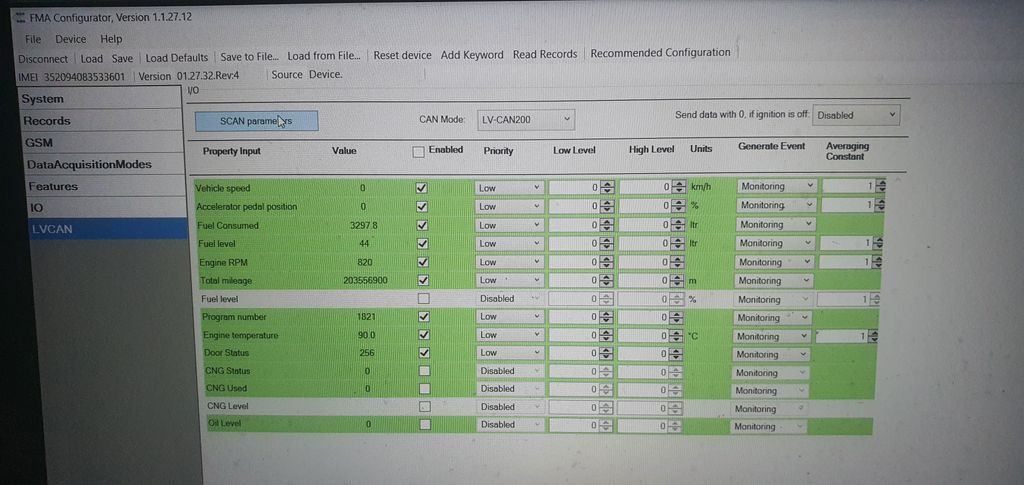Viewport: 1024px width, 485px height.
Task: Open Generate Event dropdown for Vehicle speed
Action: (x=776, y=186)
